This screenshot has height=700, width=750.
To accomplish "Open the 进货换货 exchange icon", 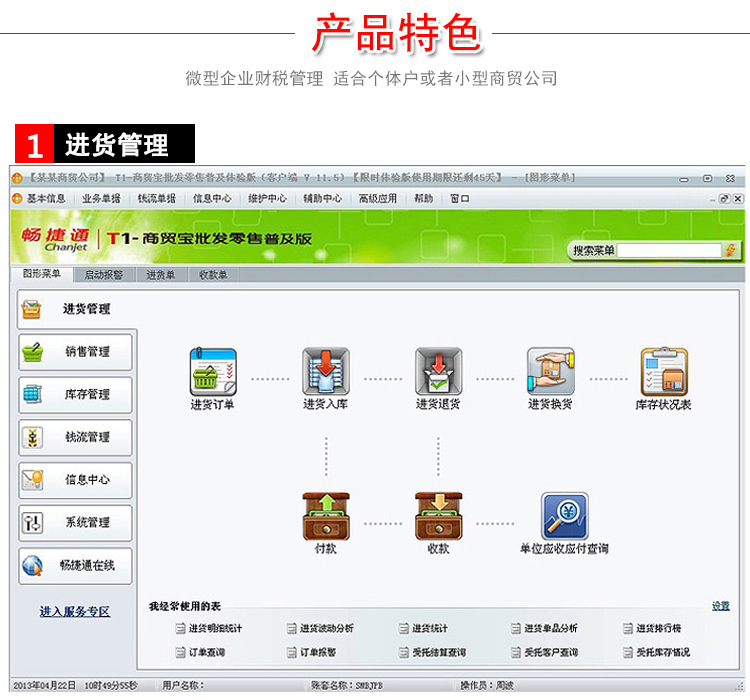I will (551, 371).
